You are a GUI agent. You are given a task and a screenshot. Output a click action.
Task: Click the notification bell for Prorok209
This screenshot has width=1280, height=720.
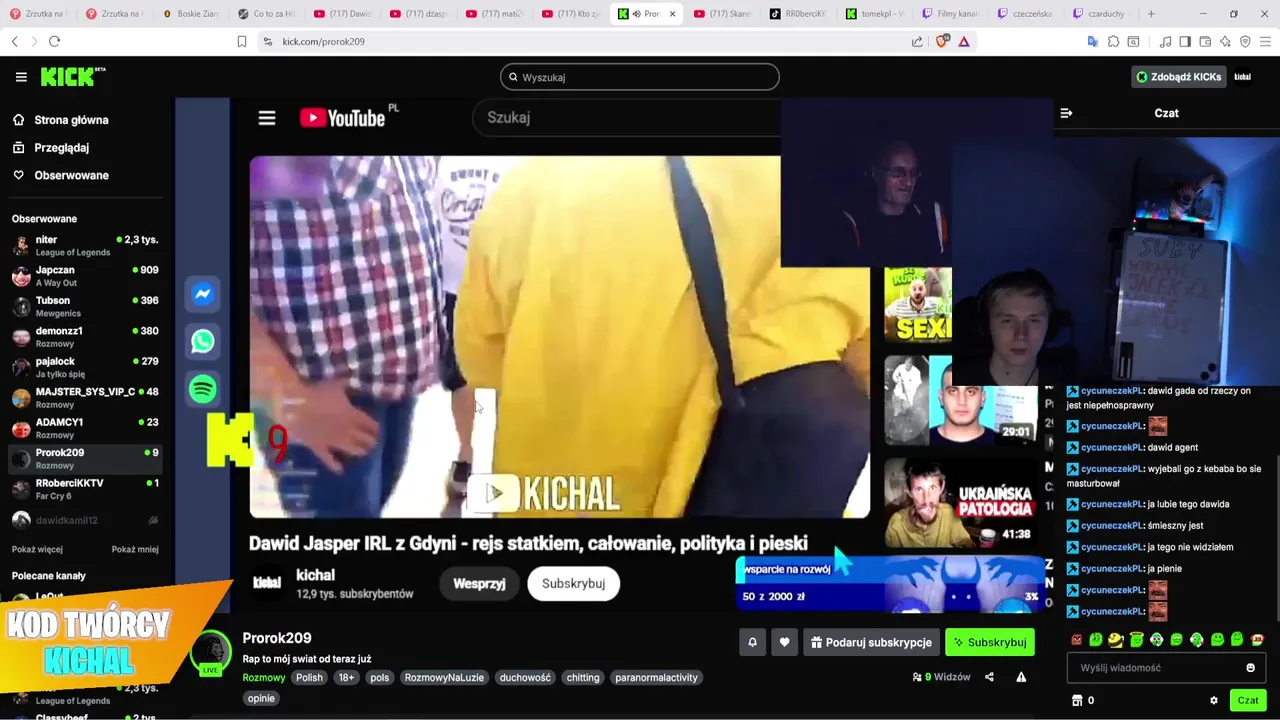pyautogui.click(x=752, y=643)
